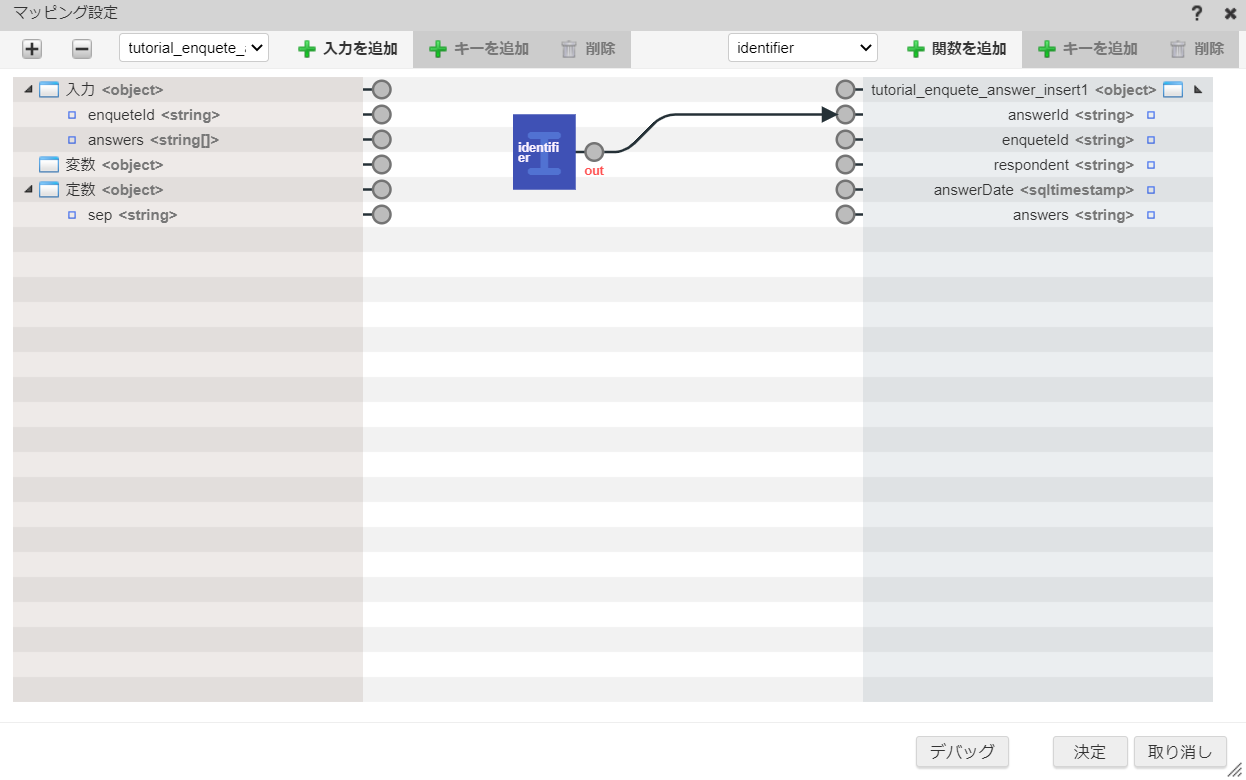This screenshot has width=1246, height=780.
Task: Collapse the 定数 object tree node
Action: coord(27,190)
